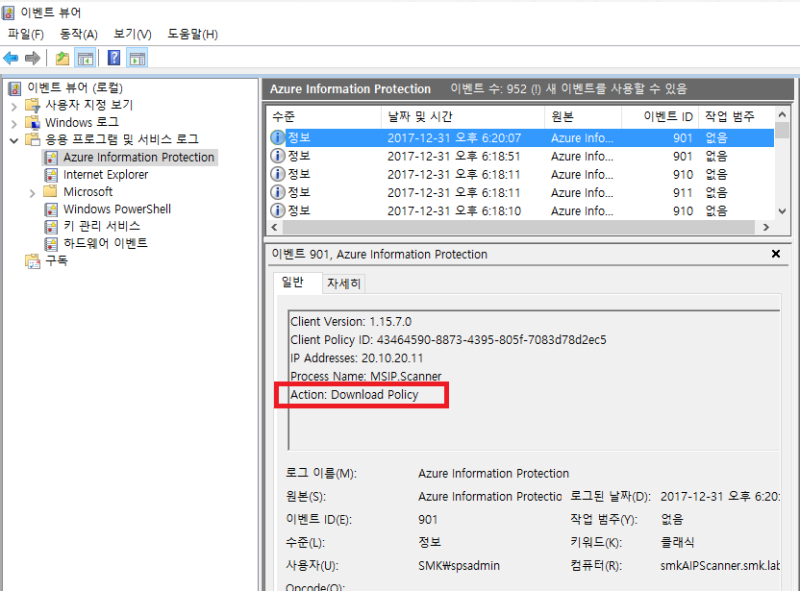Close the event 901 detail pane
The height and width of the screenshot is (591, 800).
click(776, 253)
